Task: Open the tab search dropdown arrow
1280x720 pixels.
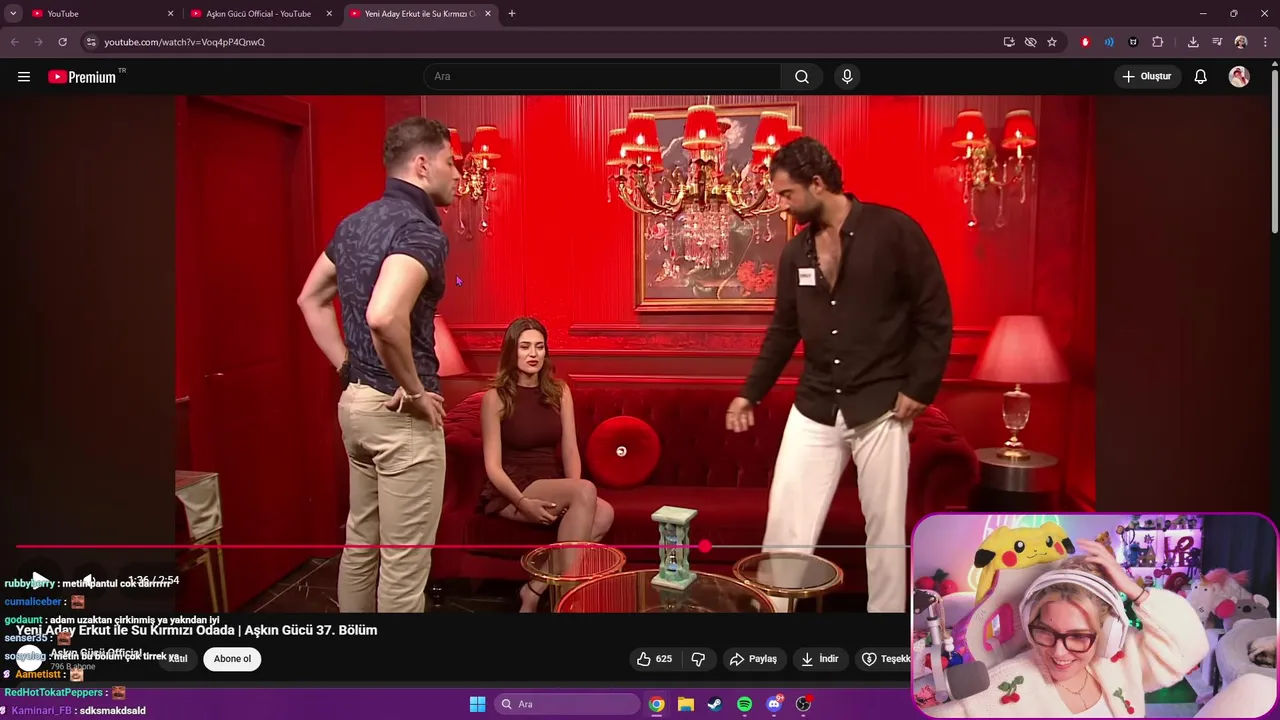Action: tap(13, 14)
